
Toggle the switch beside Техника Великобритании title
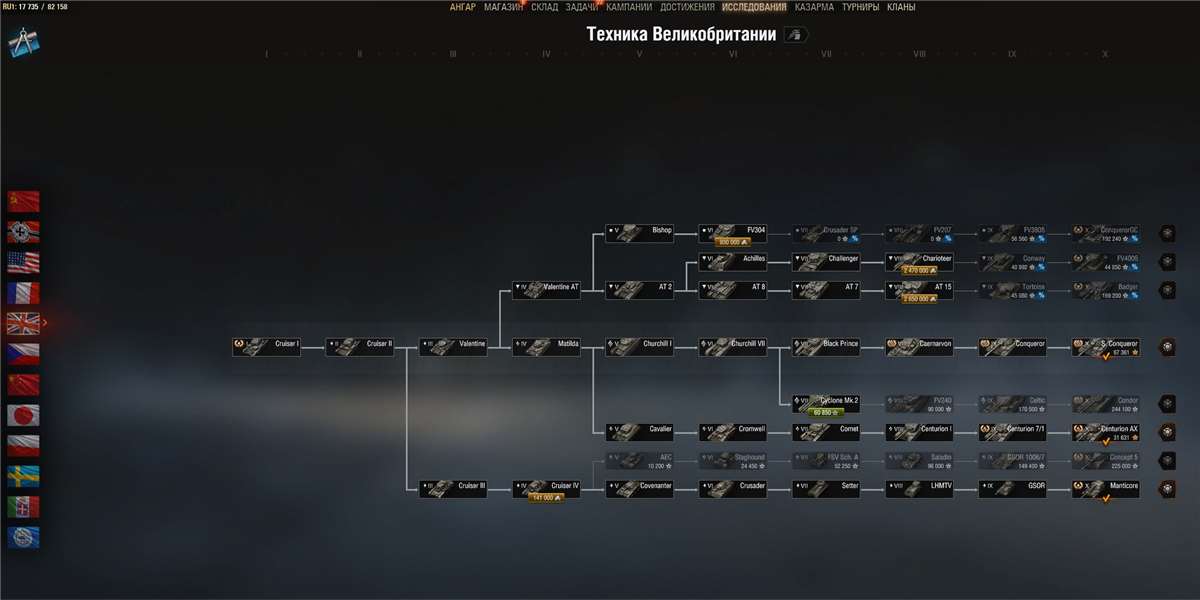[796, 35]
